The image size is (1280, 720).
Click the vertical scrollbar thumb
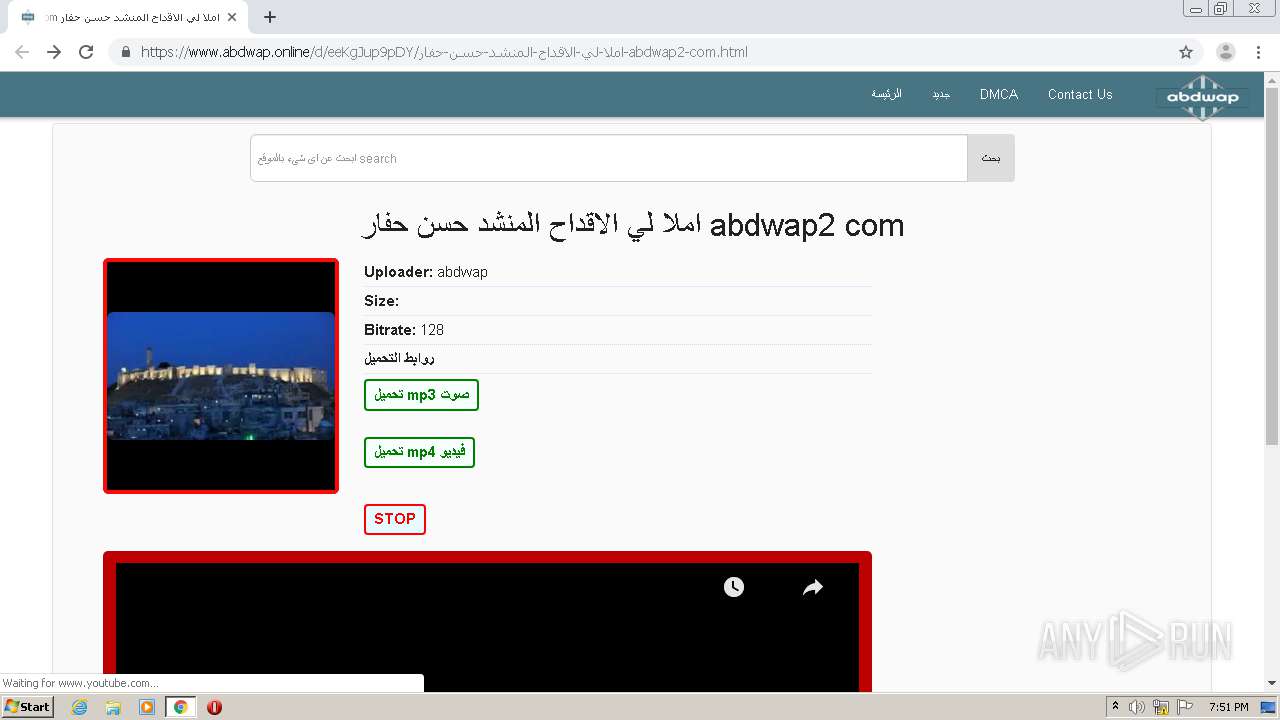coord(1272,265)
